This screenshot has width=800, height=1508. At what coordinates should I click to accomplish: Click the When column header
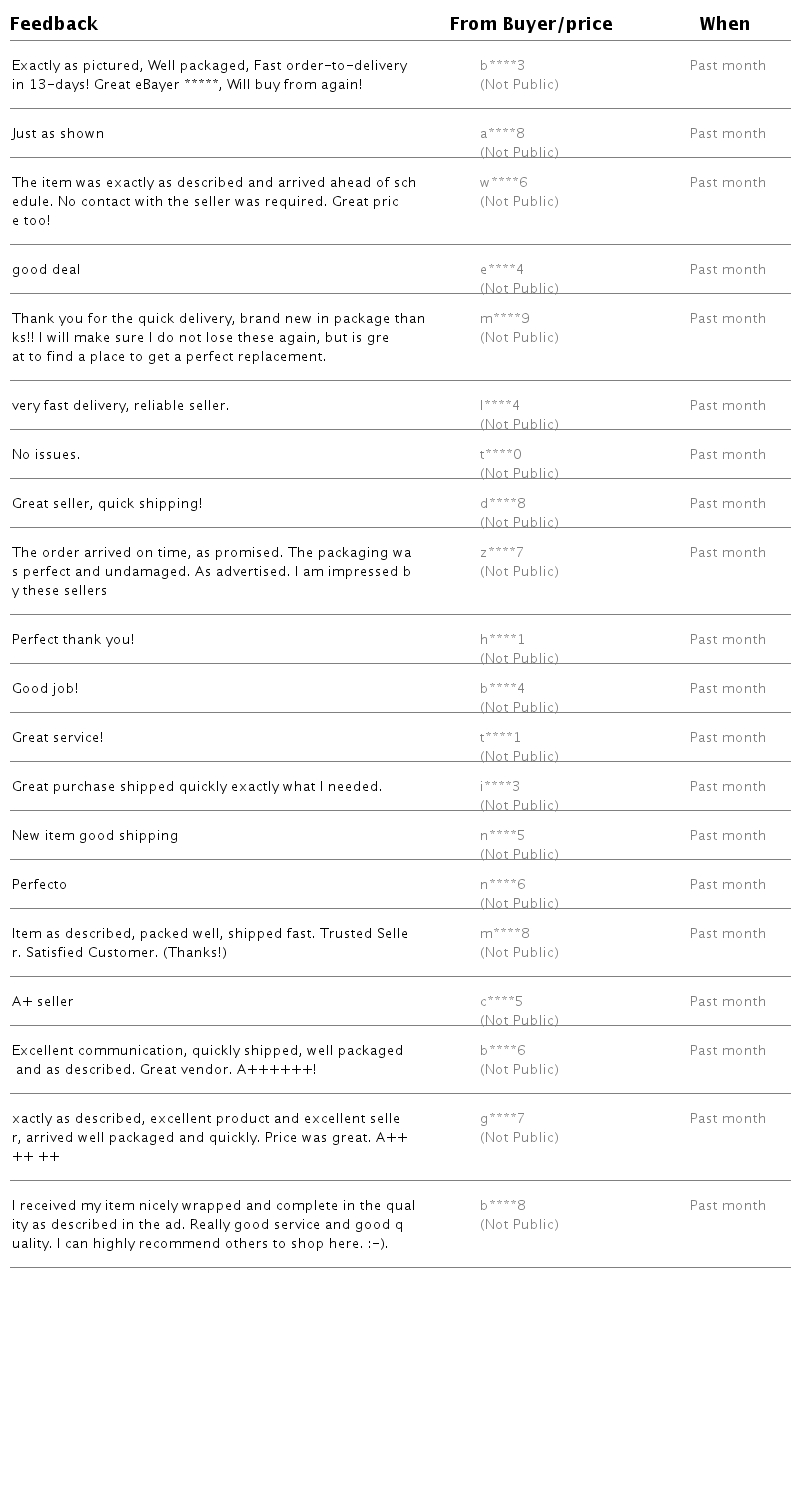[x=724, y=24]
